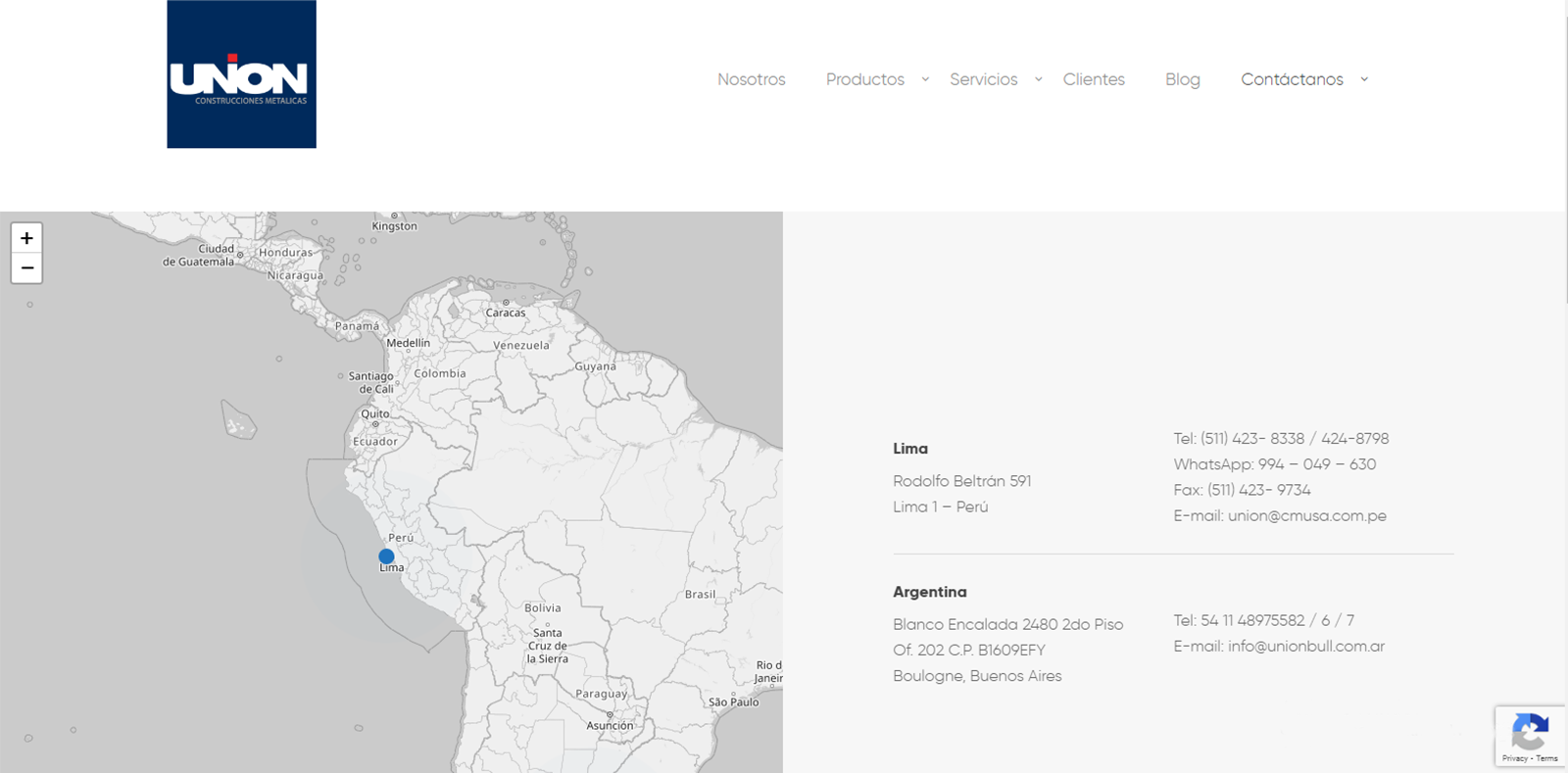Go to the Clientes page
The height and width of the screenshot is (773, 1568).
1094,79
